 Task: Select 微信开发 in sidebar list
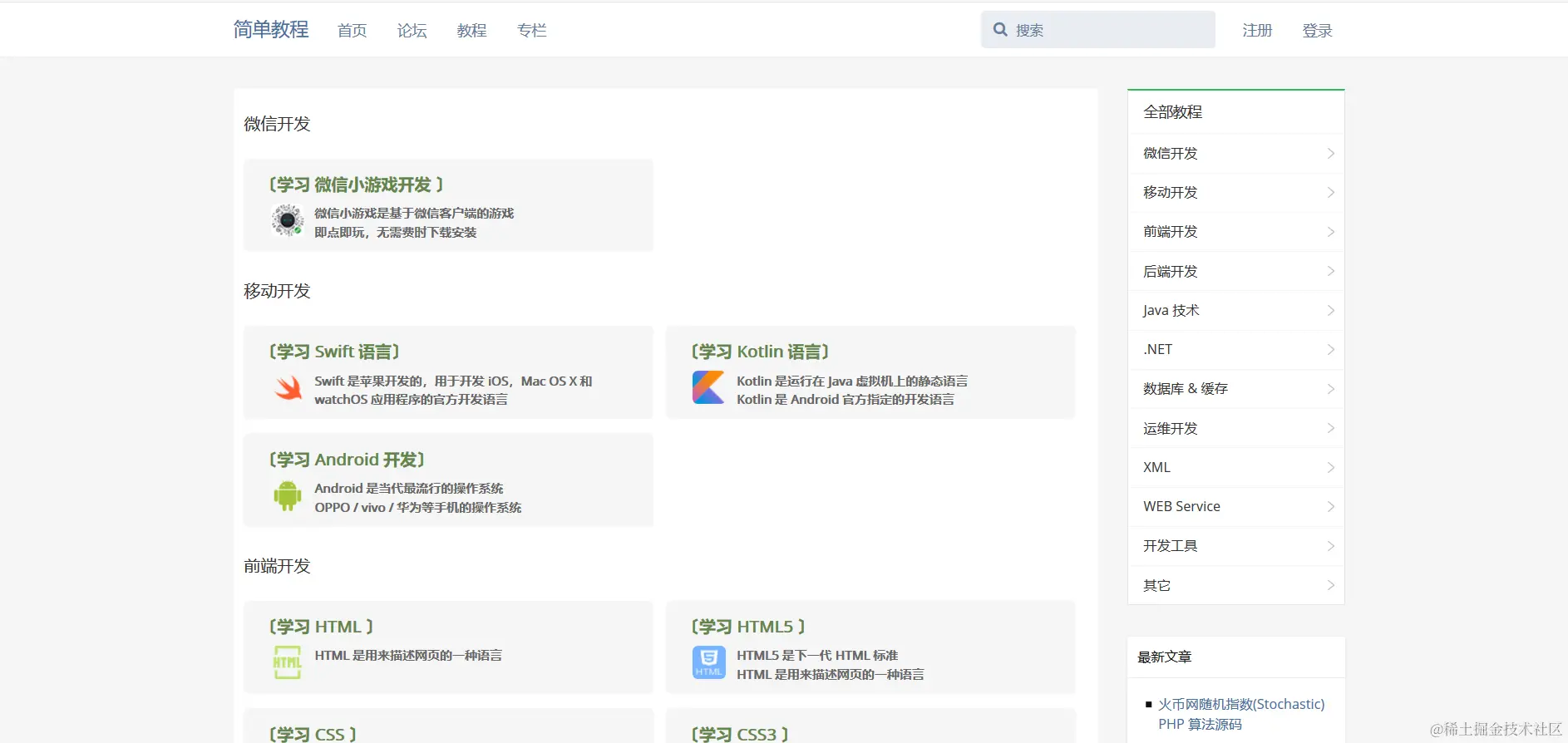pos(1235,153)
